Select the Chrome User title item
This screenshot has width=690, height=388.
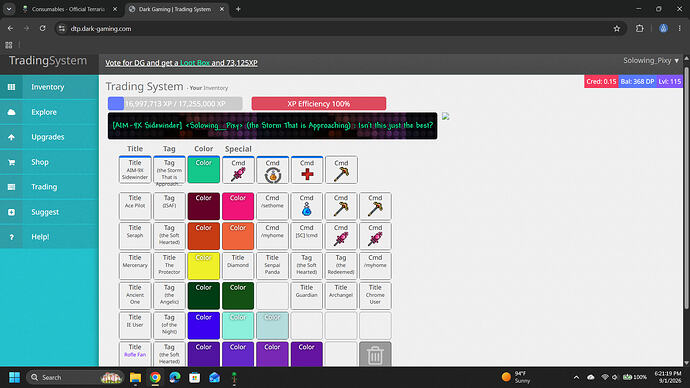375,296
